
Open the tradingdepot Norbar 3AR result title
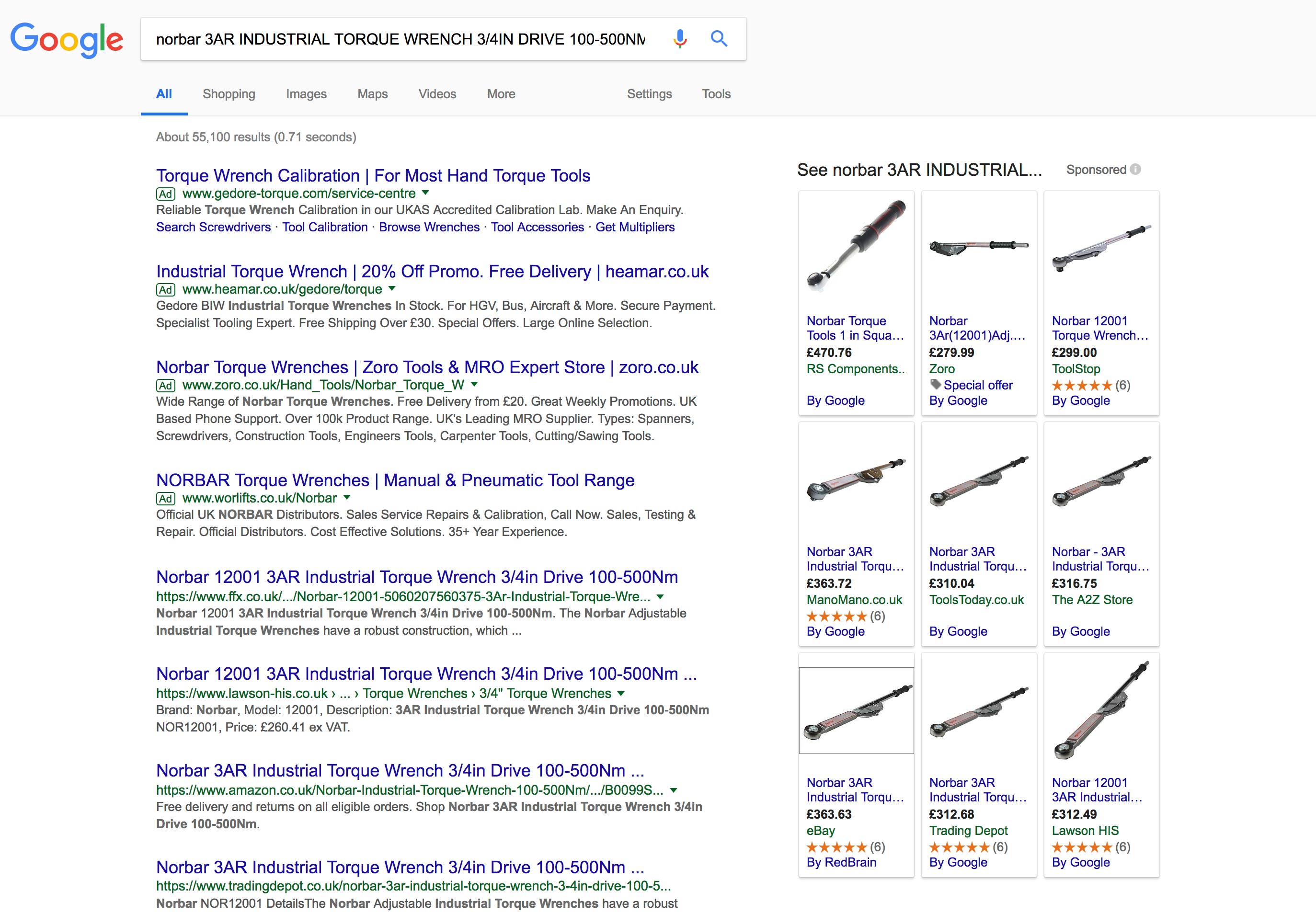pyautogui.click(x=401, y=868)
